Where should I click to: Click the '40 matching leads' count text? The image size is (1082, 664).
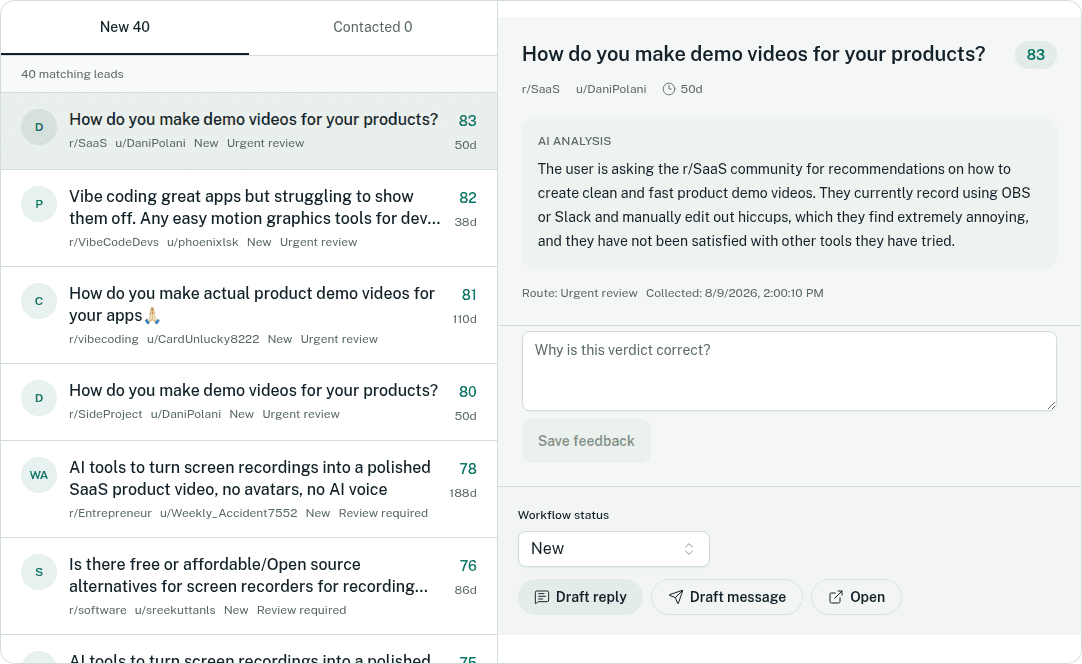point(72,75)
